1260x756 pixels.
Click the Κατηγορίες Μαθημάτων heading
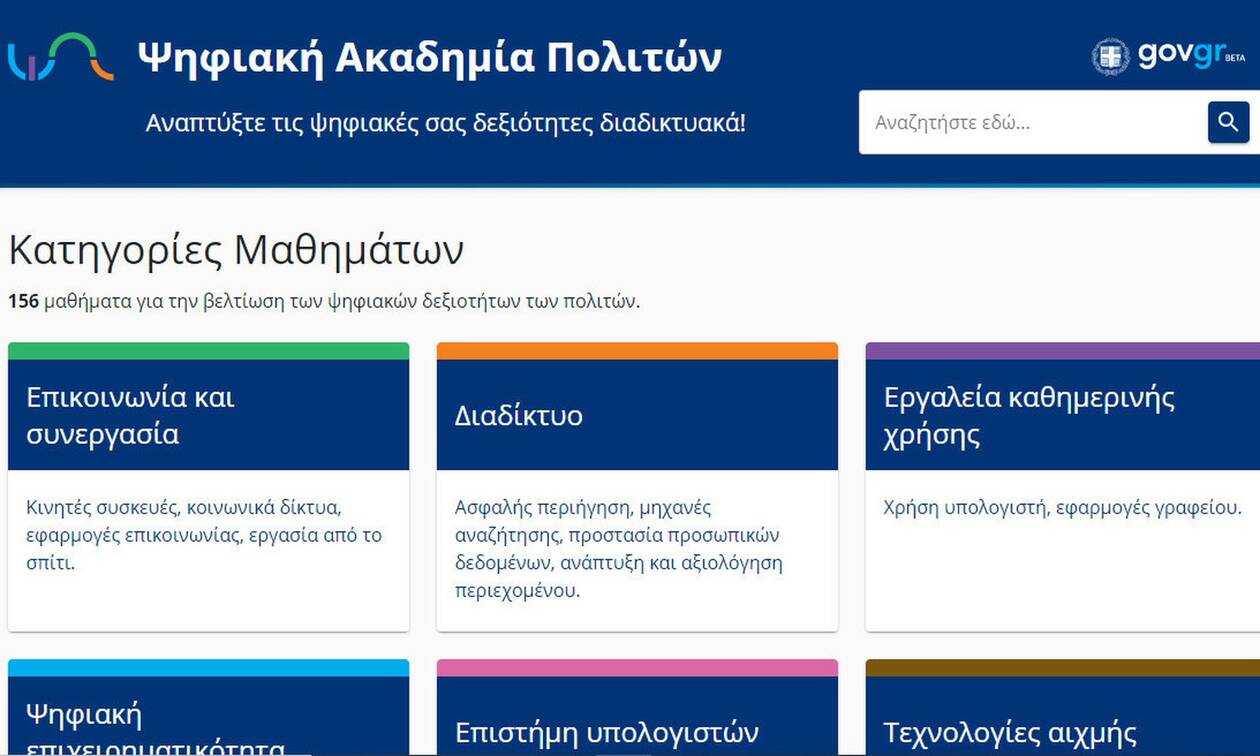pyautogui.click(x=236, y=250)
